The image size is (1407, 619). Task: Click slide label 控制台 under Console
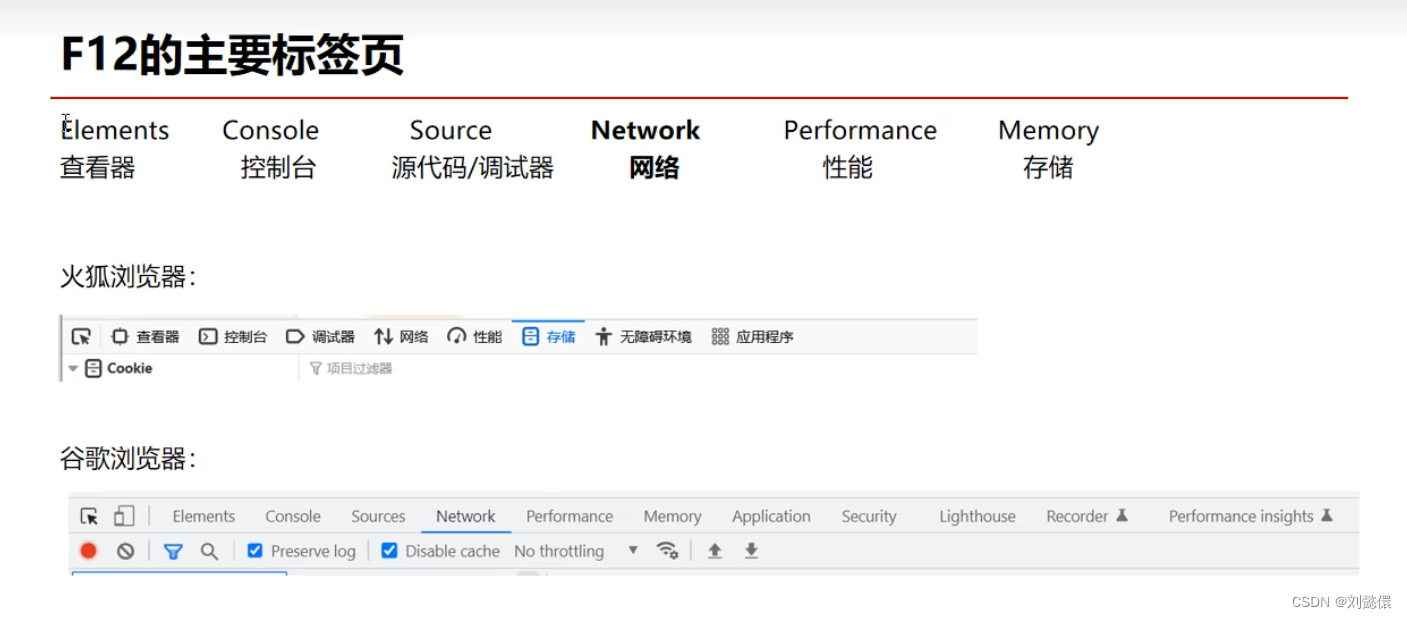click(x=278, y=168)
